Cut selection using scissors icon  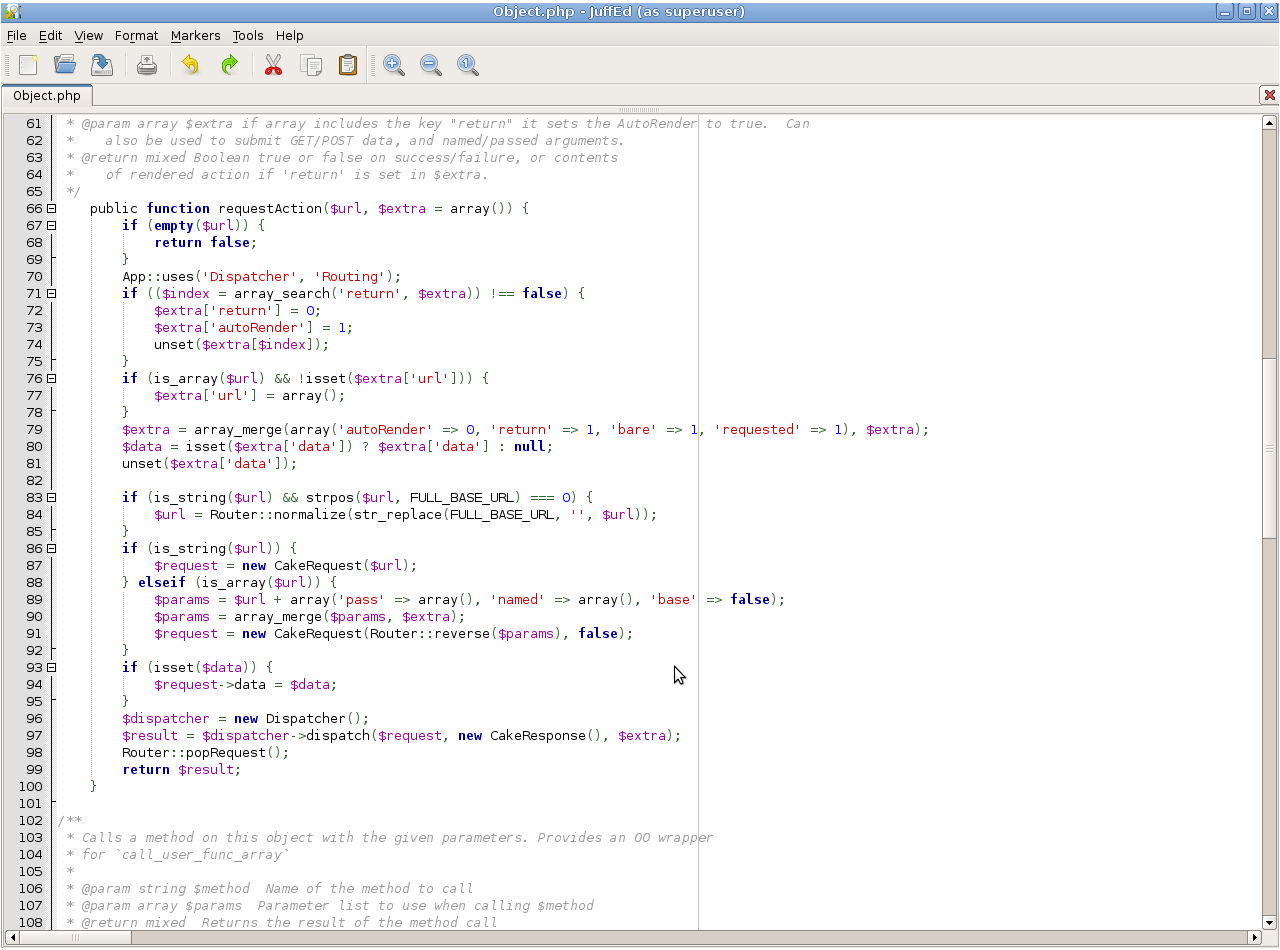[x=273, y=65]
